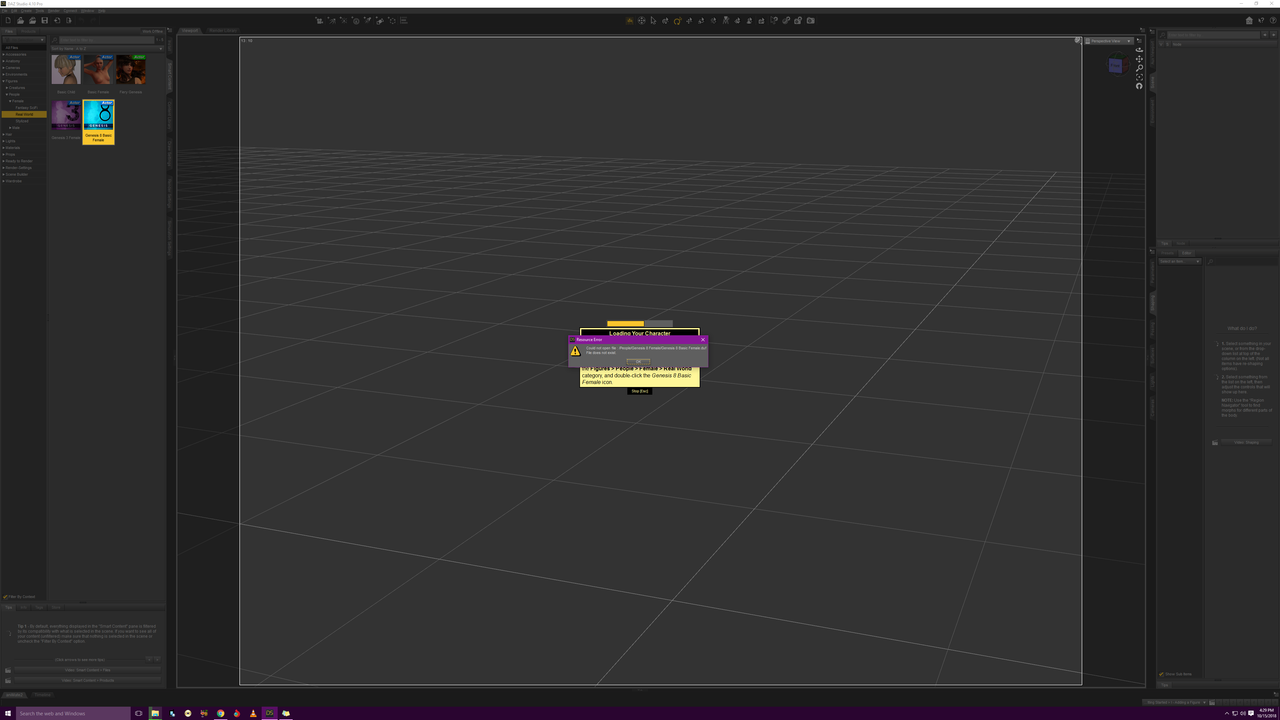This screenshot has width=1280, height=720.
Task: Select the Genesis 3 Female thumbnail
Action: click(66, 115)
